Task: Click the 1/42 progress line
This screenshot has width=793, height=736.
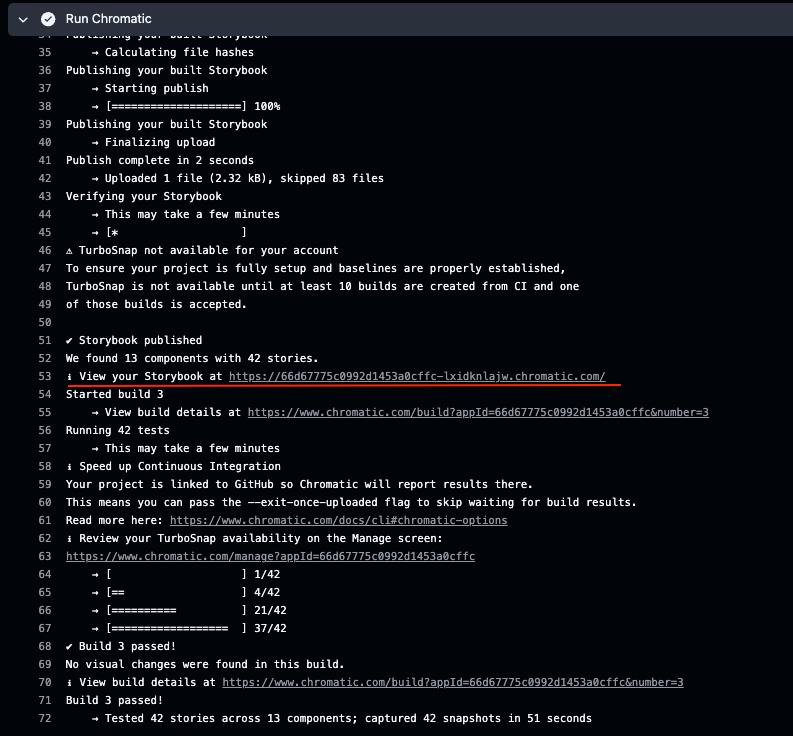Action: (x=186, y=574)
